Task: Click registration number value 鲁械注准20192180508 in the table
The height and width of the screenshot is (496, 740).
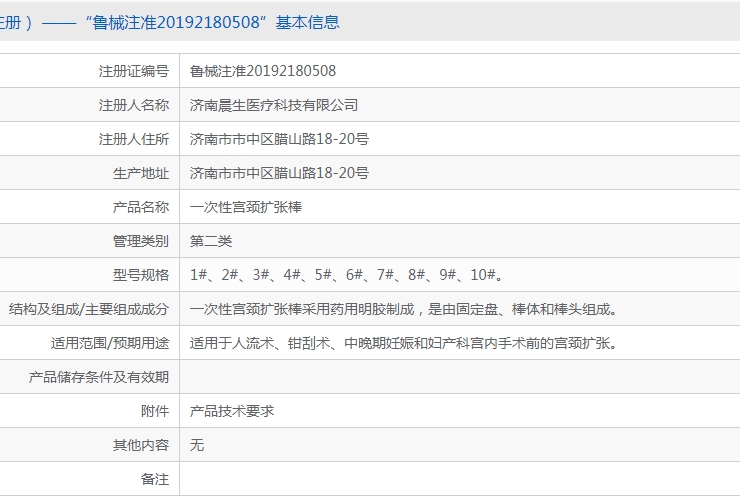Action: (263, 71)
